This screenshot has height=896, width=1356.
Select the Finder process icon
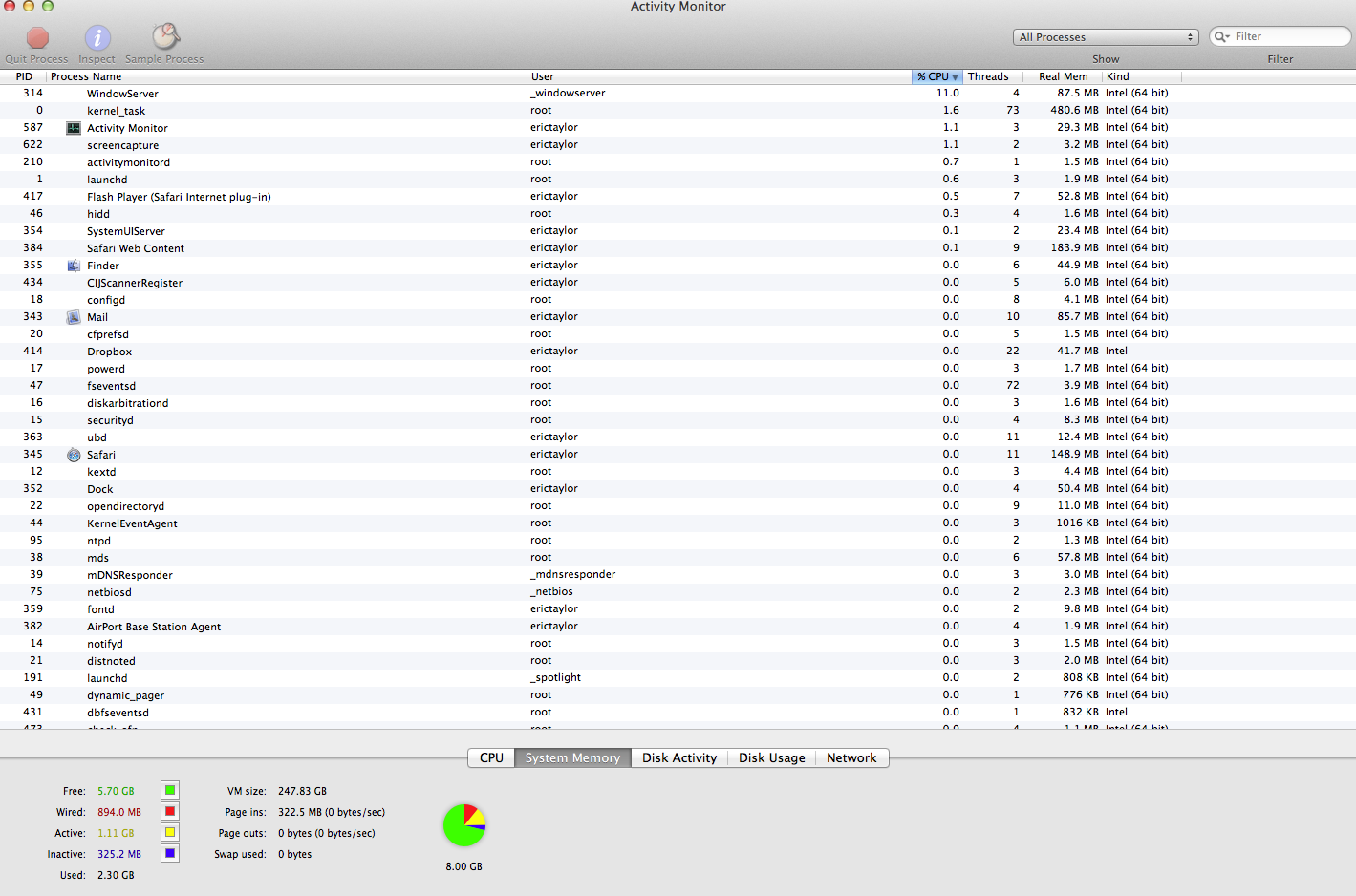pyautogui.click(x=74, y=266)
